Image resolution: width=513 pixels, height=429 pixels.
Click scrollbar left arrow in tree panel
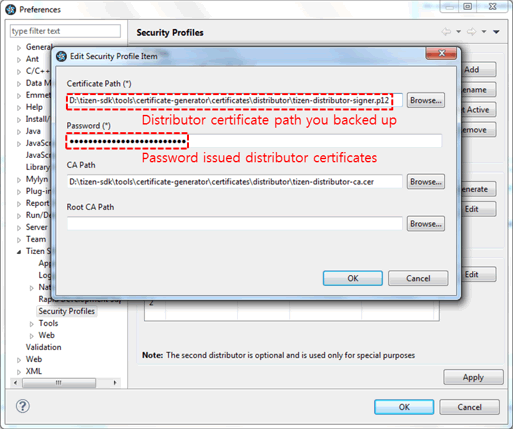tap(15, 382)
